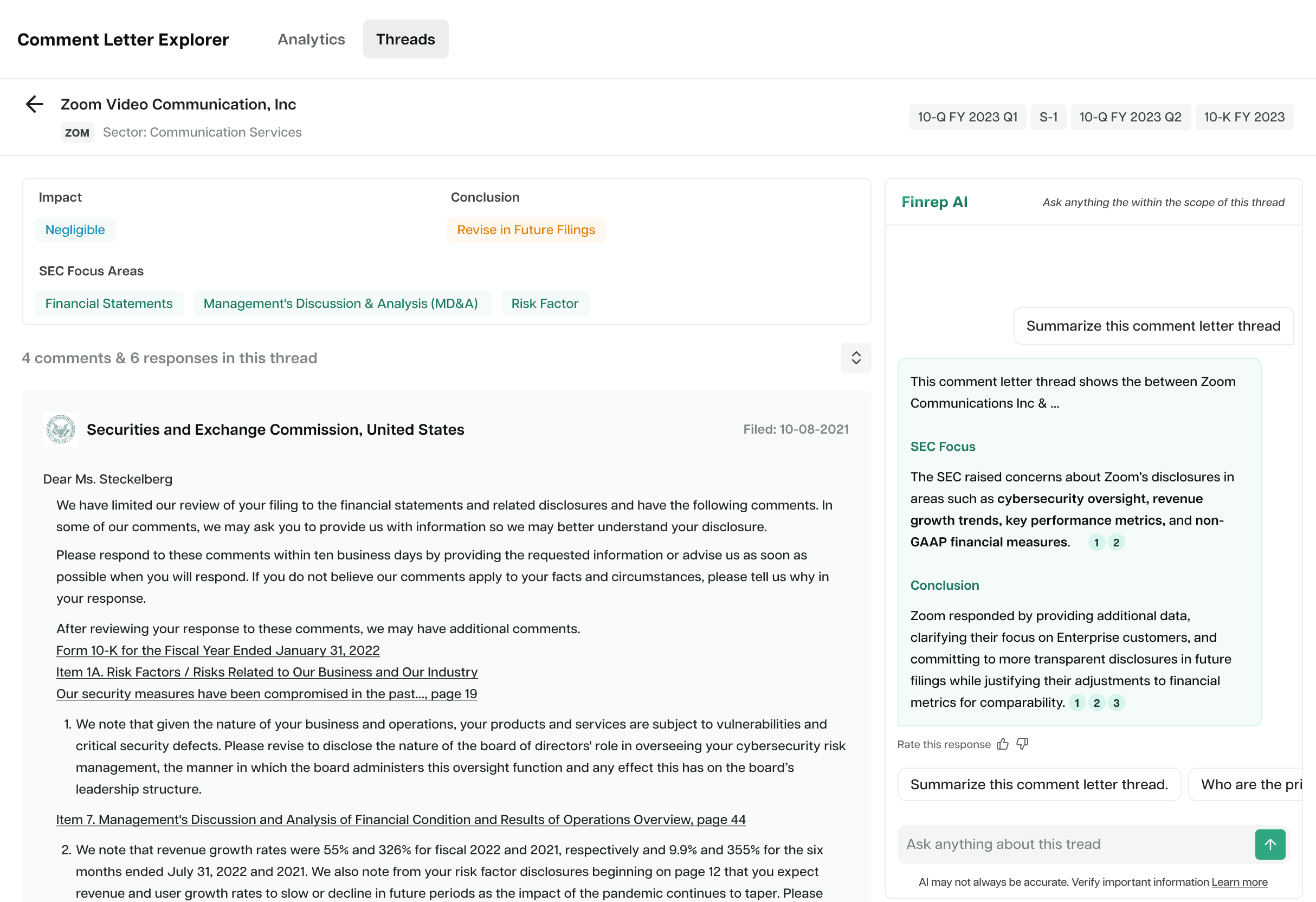Click the back arrow icon
This screenshot has height=902, width=1316.
[x=35, y=104]
